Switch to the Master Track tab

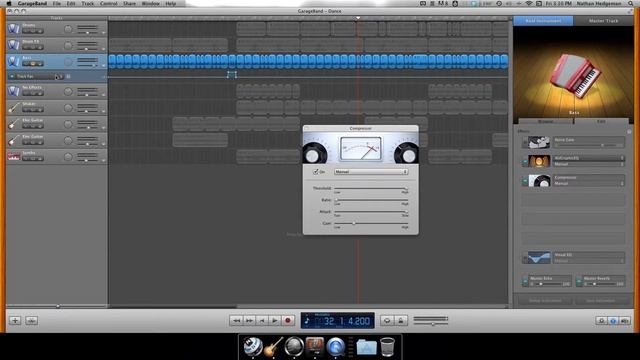(x=603, y=20)
